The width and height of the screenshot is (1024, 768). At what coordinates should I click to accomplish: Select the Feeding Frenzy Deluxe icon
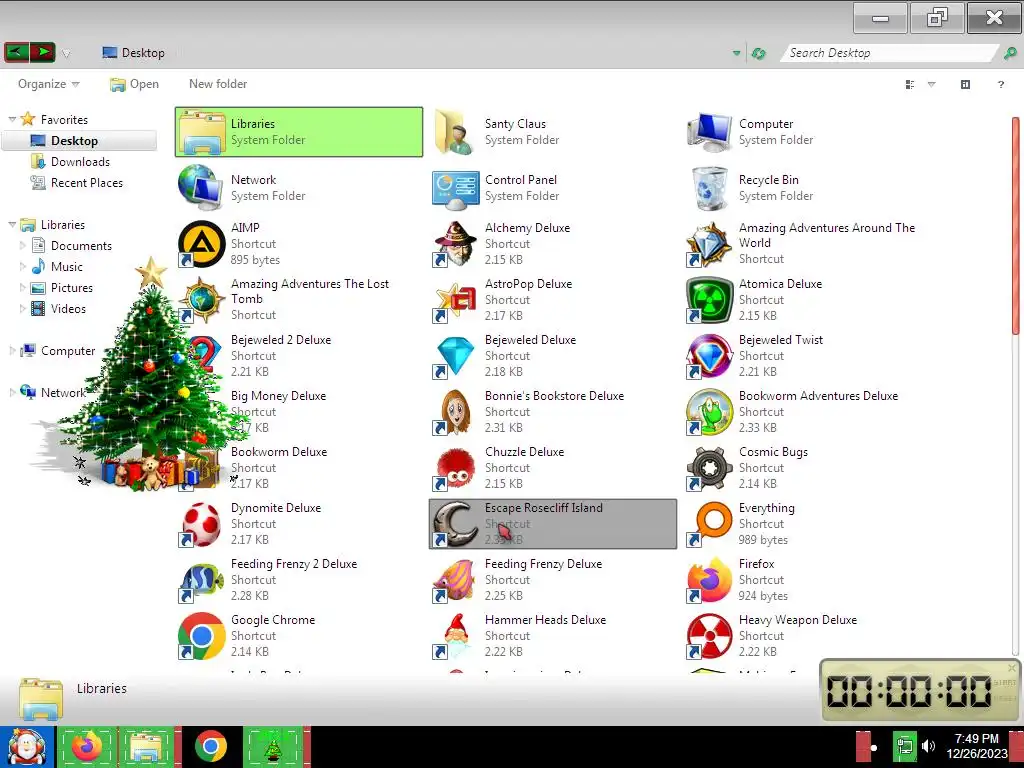pyautogui.click(x=455, y=580)
